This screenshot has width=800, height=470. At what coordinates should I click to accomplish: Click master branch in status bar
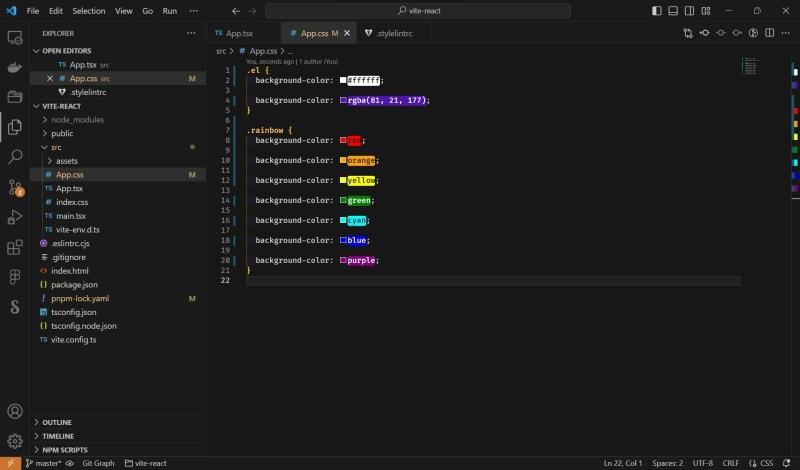pyautogui.click(x=44, y=463)
